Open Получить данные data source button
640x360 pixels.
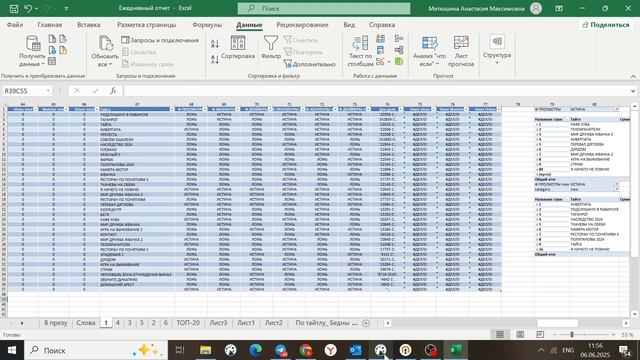32,51
